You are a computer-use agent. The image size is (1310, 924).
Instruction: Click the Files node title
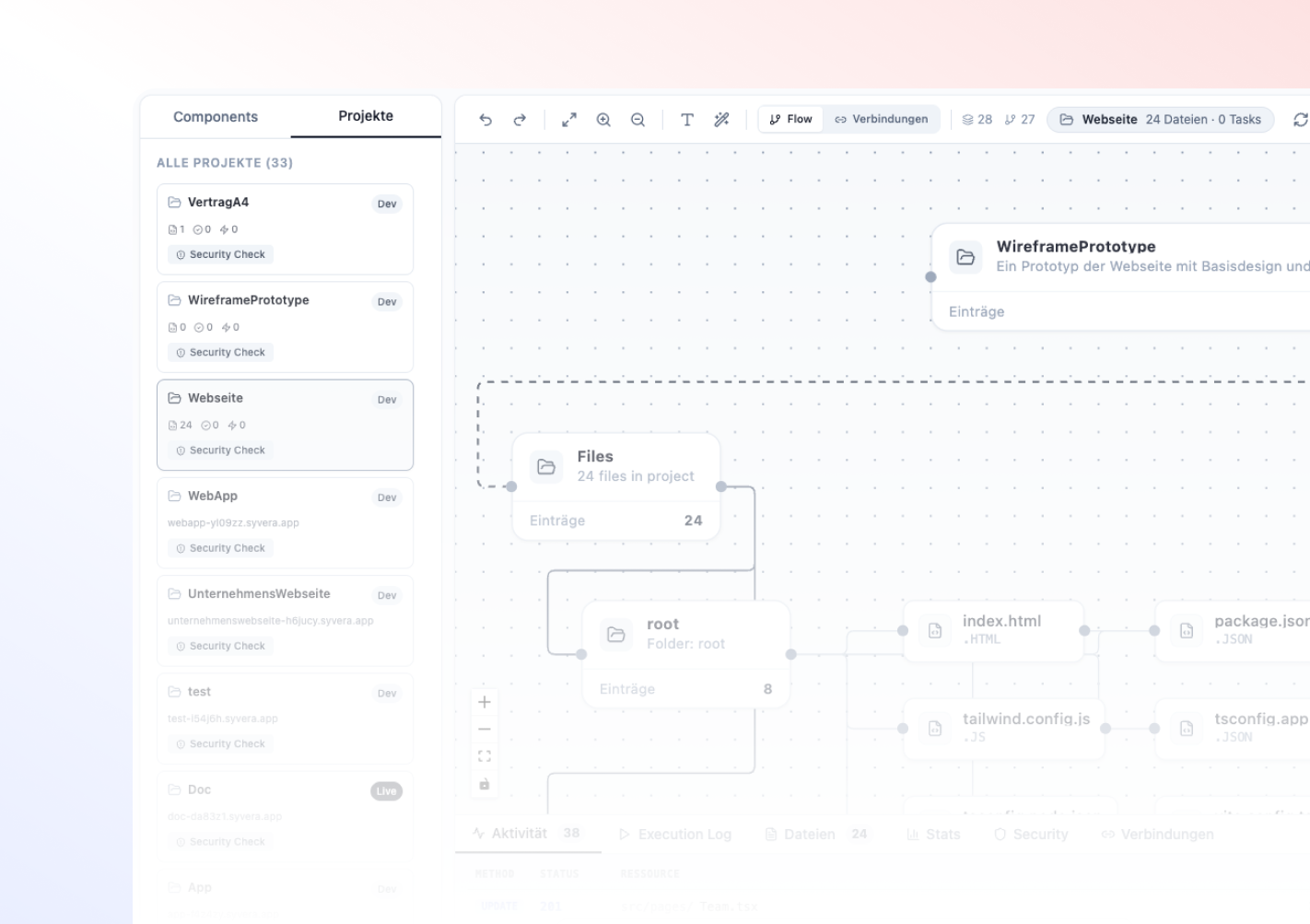click(x=595, y=457)
